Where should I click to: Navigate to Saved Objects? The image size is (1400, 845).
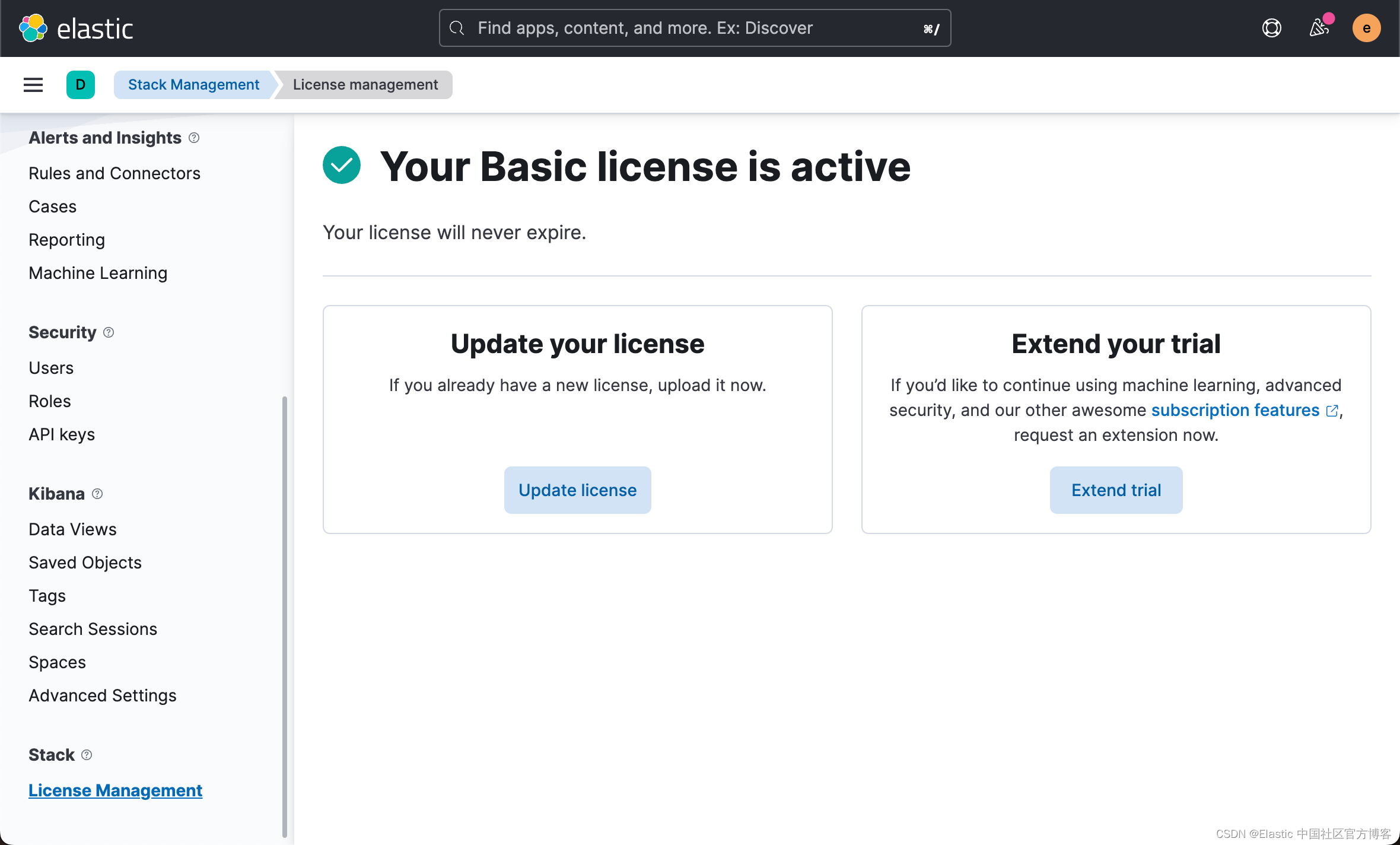point(85,562)
